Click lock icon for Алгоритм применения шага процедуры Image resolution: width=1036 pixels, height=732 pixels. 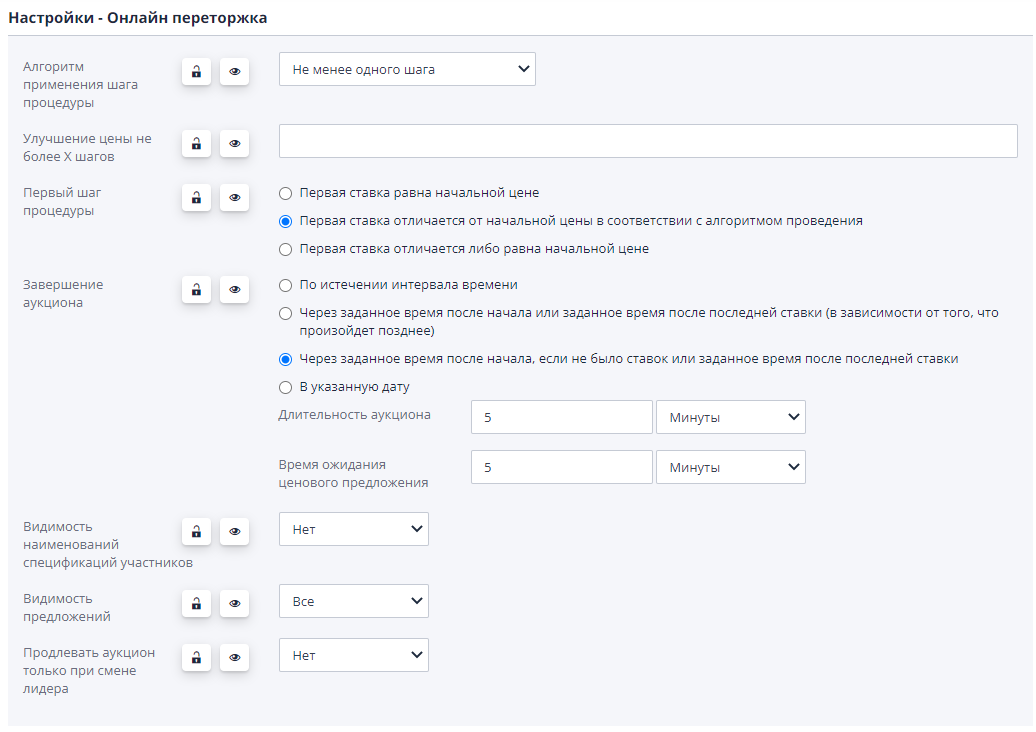pos(196,71)
